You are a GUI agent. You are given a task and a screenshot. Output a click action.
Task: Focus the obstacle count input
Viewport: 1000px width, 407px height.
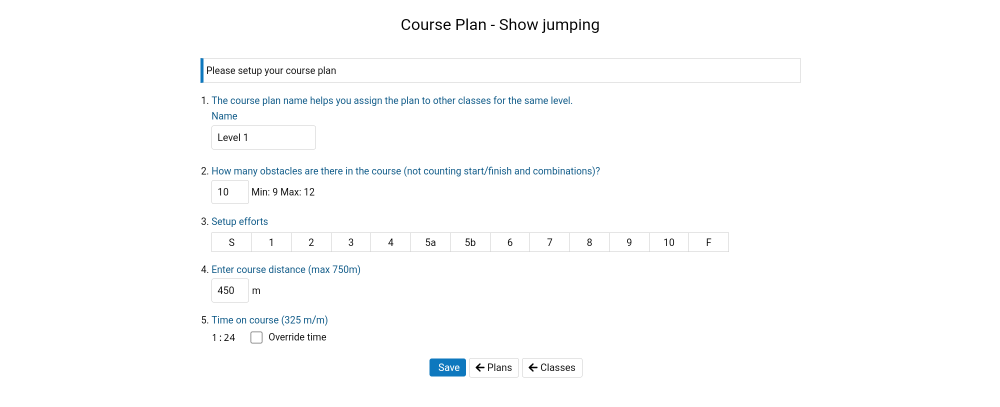point(229,192)
